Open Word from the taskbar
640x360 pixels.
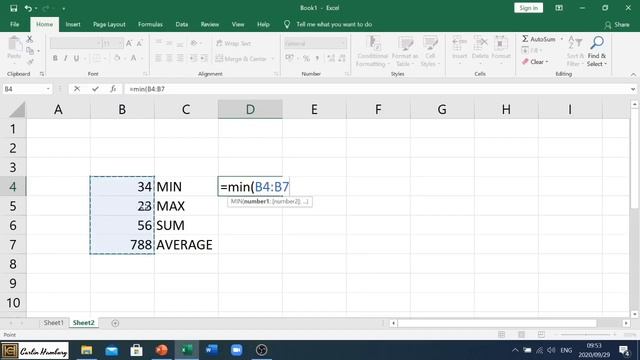pos(211,350)
